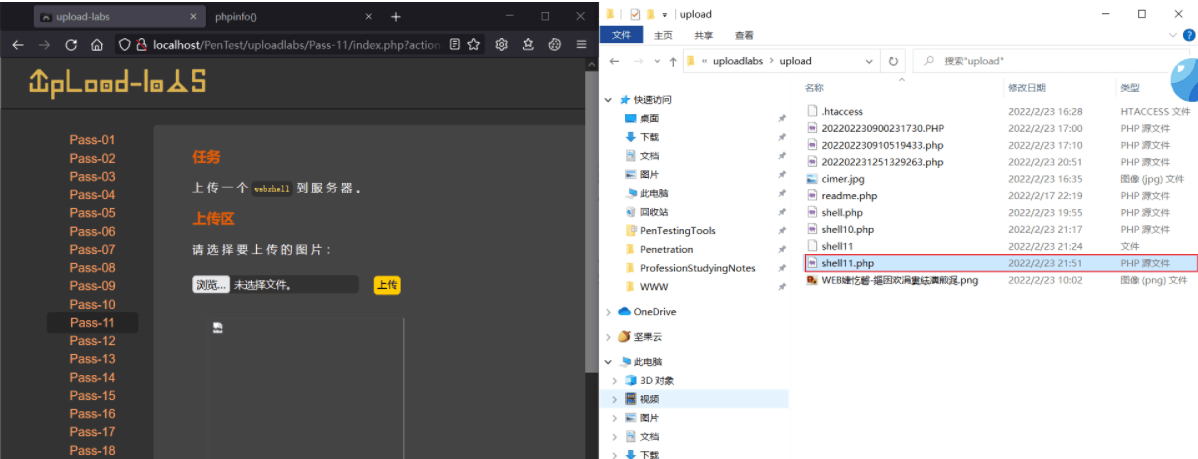1198x459 pixels.
Task: Close the upload-labs tab
Action: (x=193, y=16)
